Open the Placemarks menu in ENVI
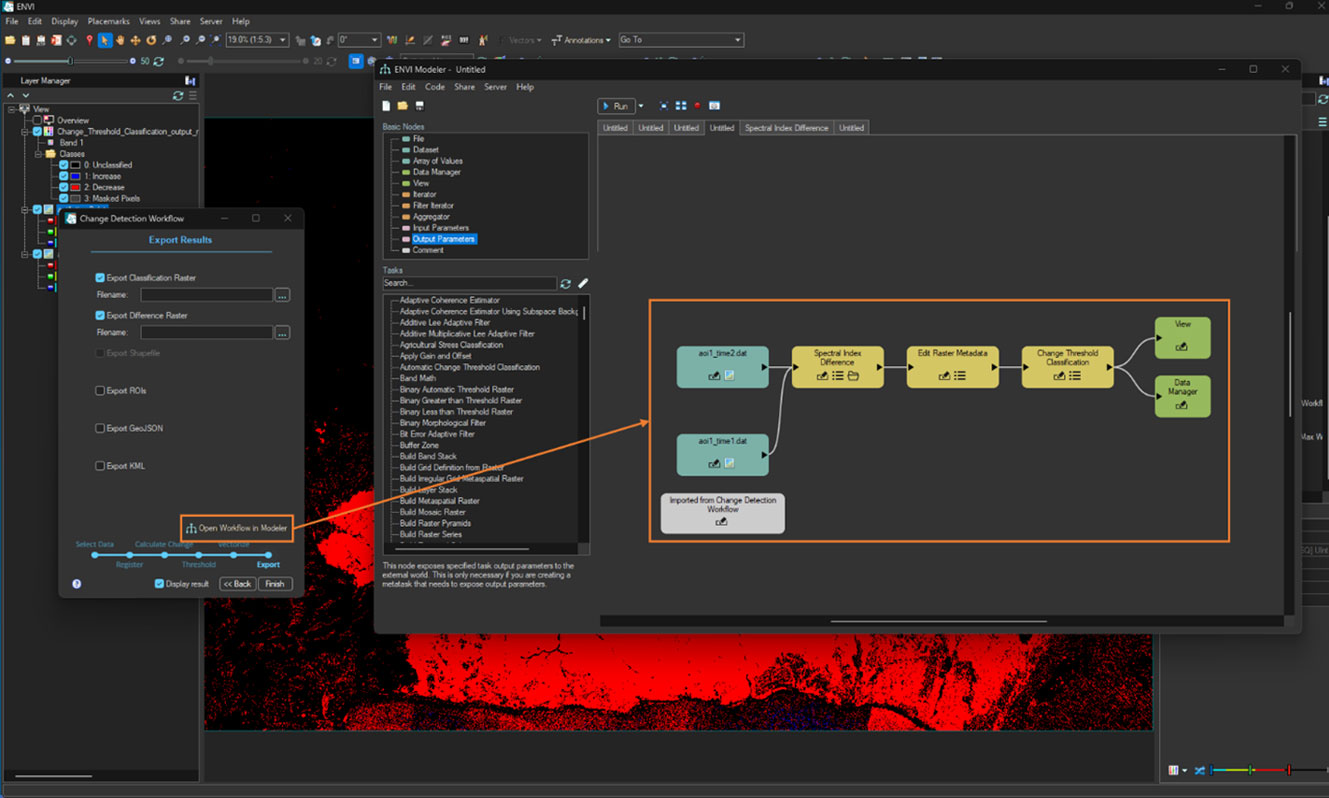1329x798 pixels. (x=108, y=21)
